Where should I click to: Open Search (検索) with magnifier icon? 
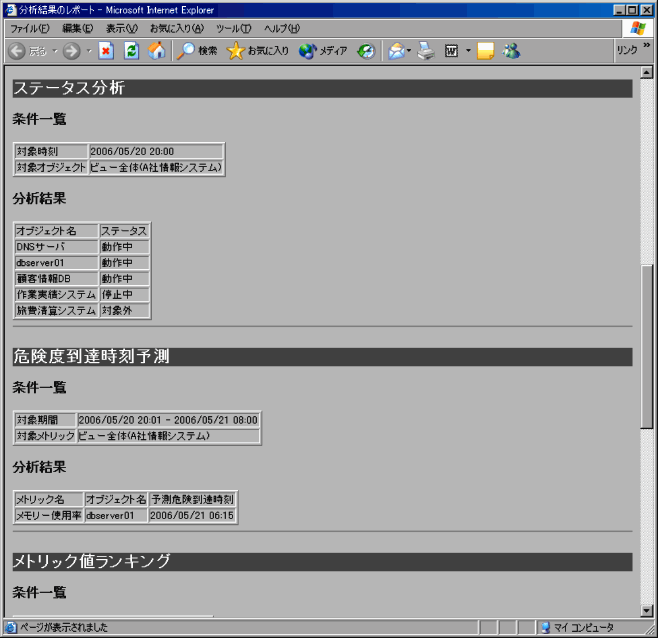coord(196,51)
